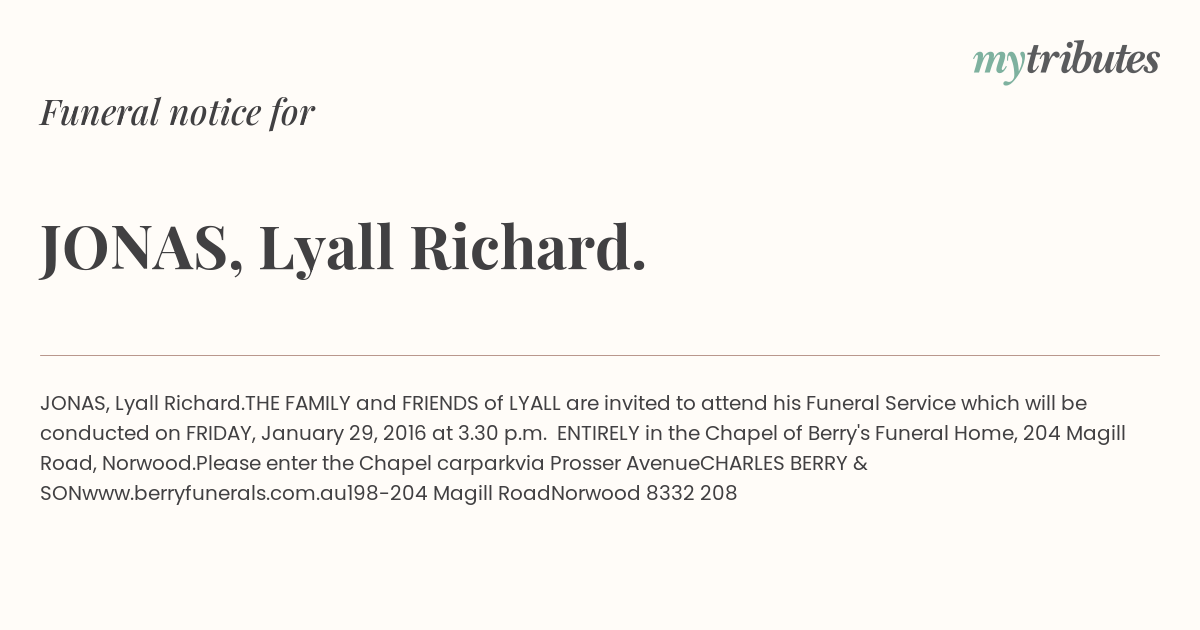Select the 'JONAS, Lyall Richard.' title
The width and height of the screenshot is (1200, 630).
pos(343,248)
